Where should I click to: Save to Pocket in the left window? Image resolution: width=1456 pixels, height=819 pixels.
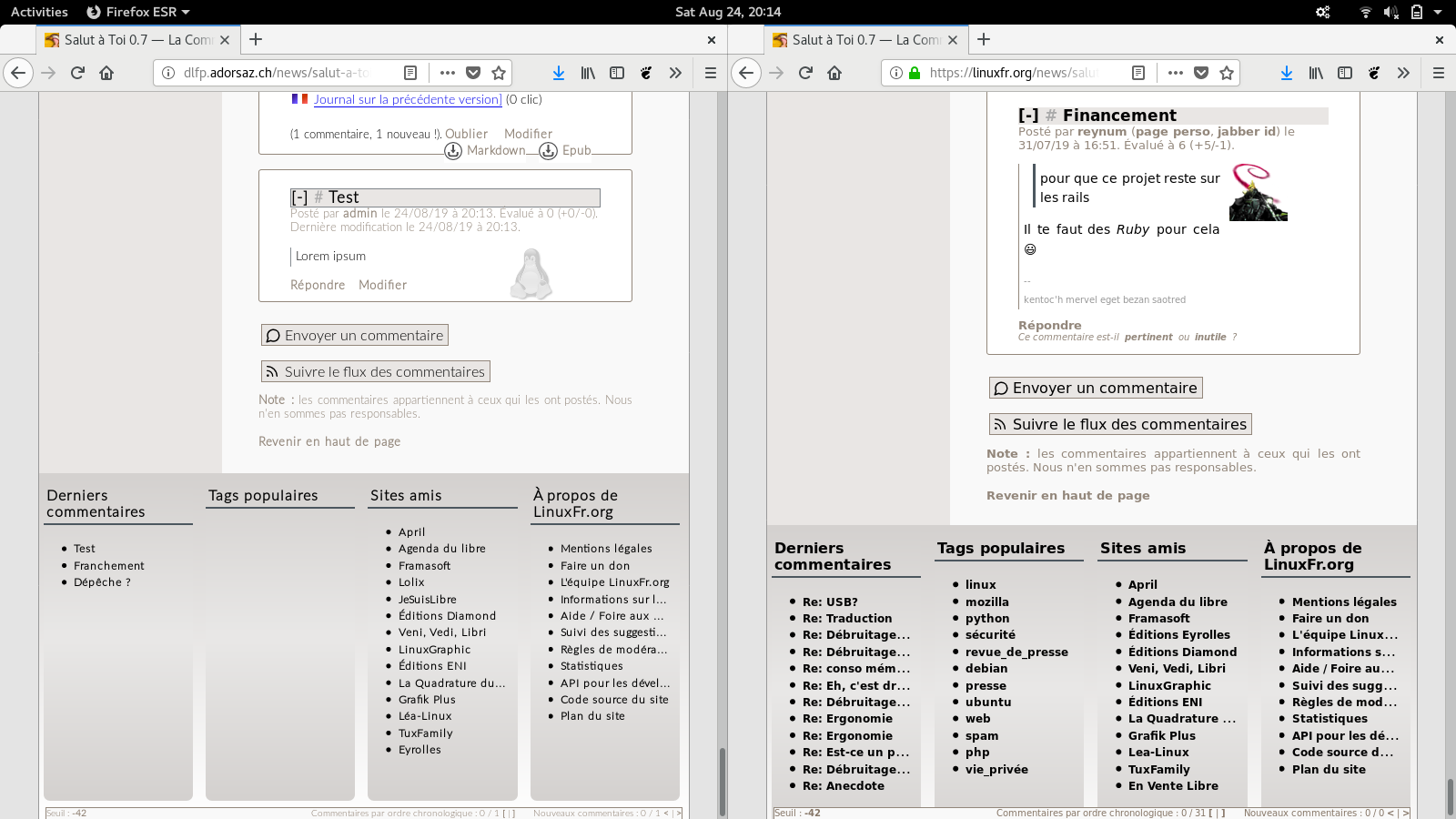473,73
